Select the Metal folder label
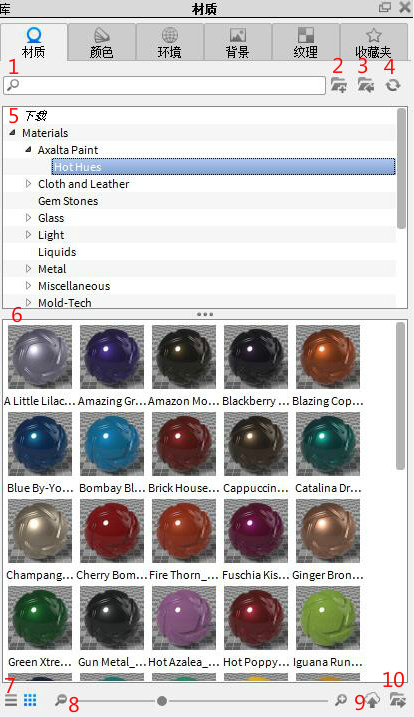The height and width of the screenshot is (717, 414). click(52, 269)
